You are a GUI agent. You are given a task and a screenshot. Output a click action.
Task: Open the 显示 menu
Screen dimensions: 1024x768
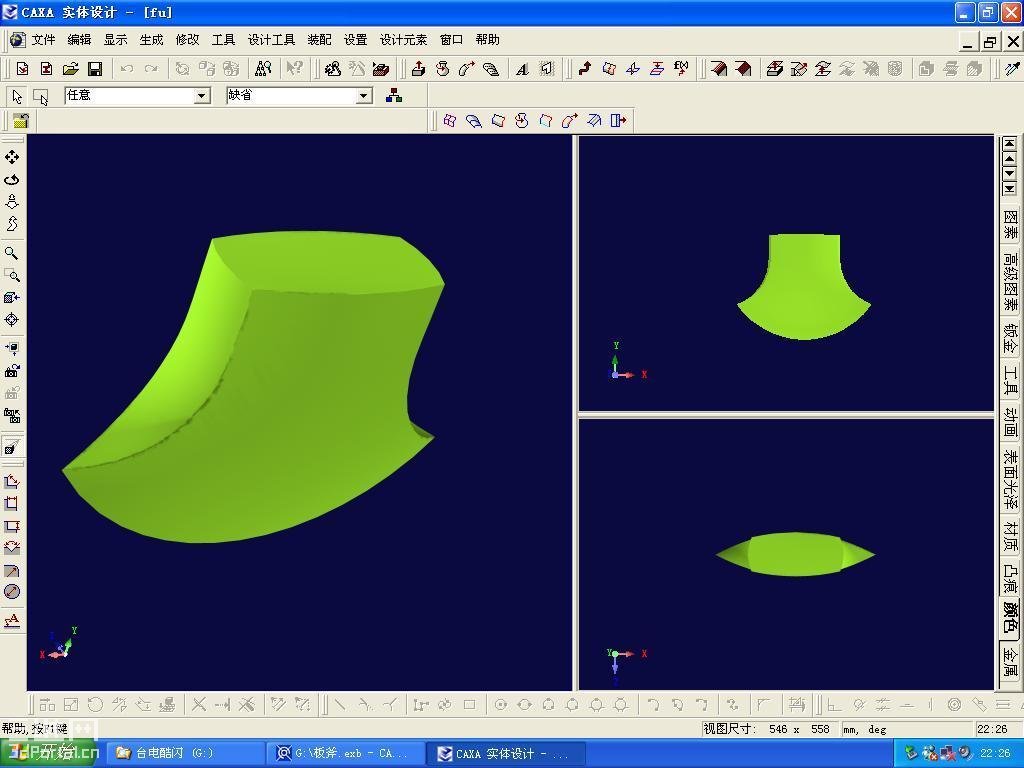[116, 40]
